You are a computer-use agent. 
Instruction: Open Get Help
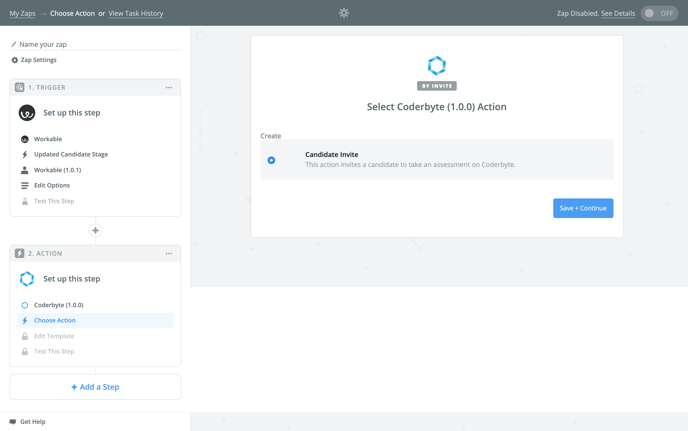coord(32,422)
